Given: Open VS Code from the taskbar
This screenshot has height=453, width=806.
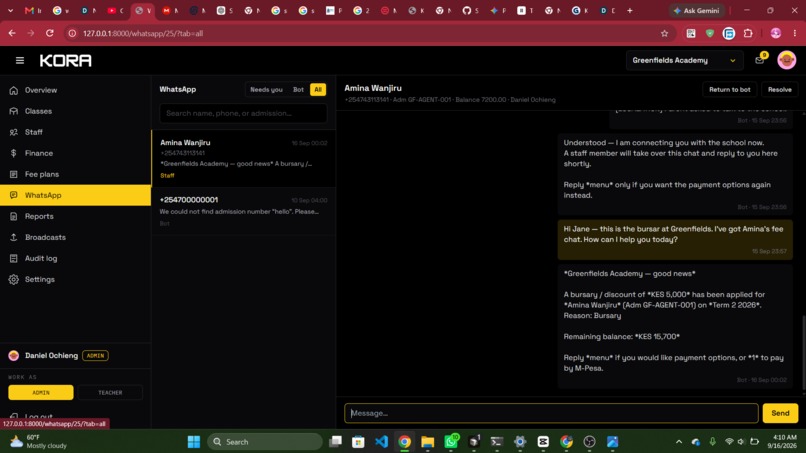Looking at the screenshot, I should click(x=381, y=442).
